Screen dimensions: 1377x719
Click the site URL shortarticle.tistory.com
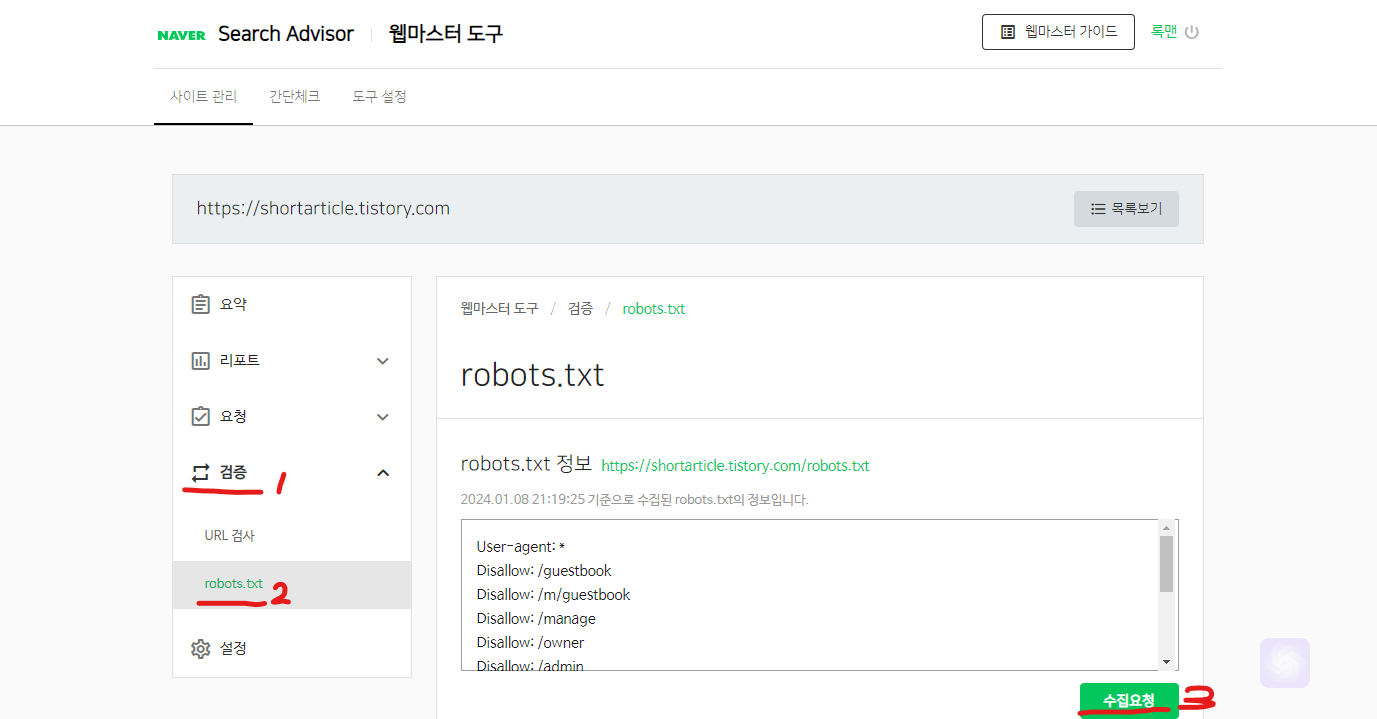click(323, 209)
